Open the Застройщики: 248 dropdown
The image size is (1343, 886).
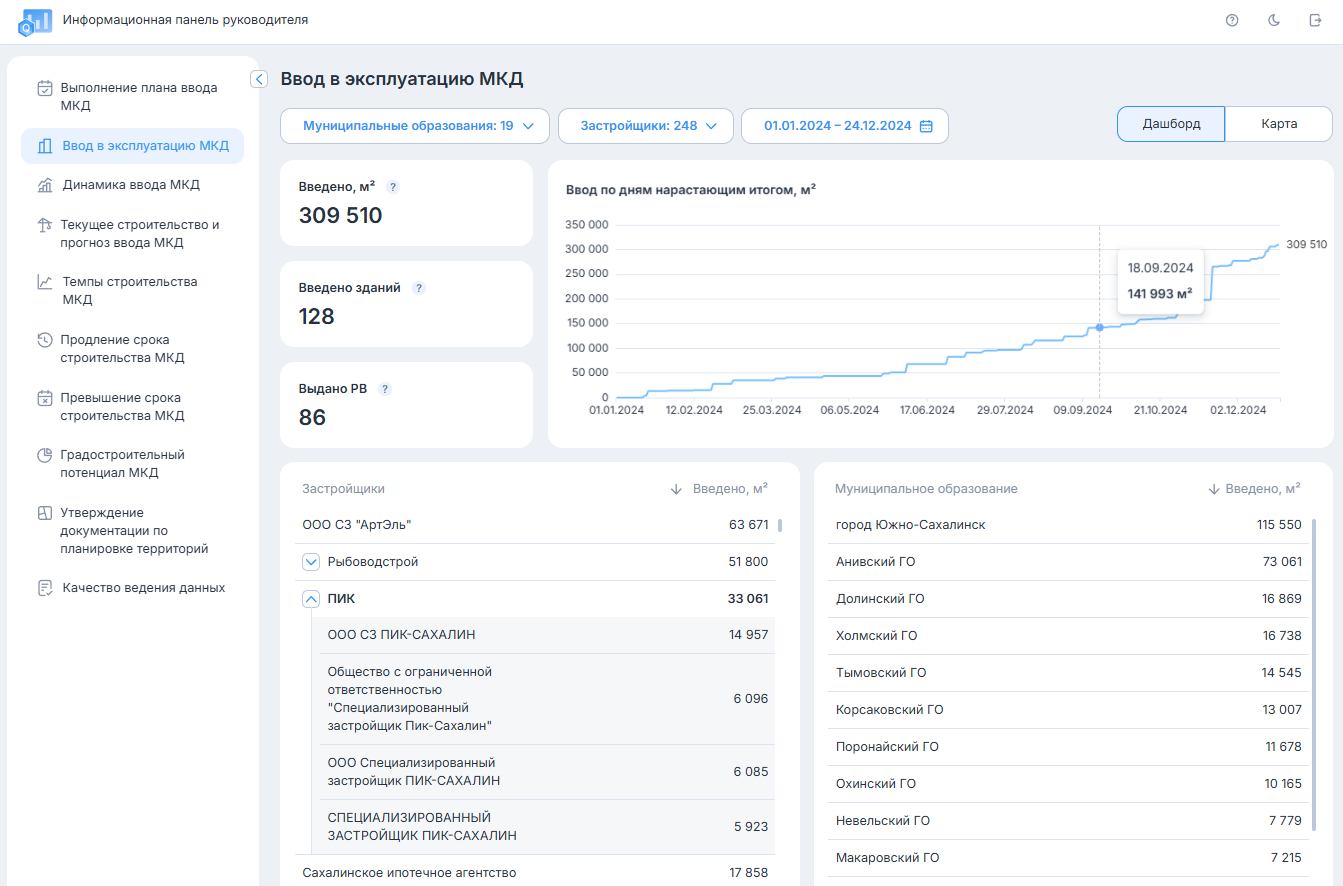[x=645, y=126]
